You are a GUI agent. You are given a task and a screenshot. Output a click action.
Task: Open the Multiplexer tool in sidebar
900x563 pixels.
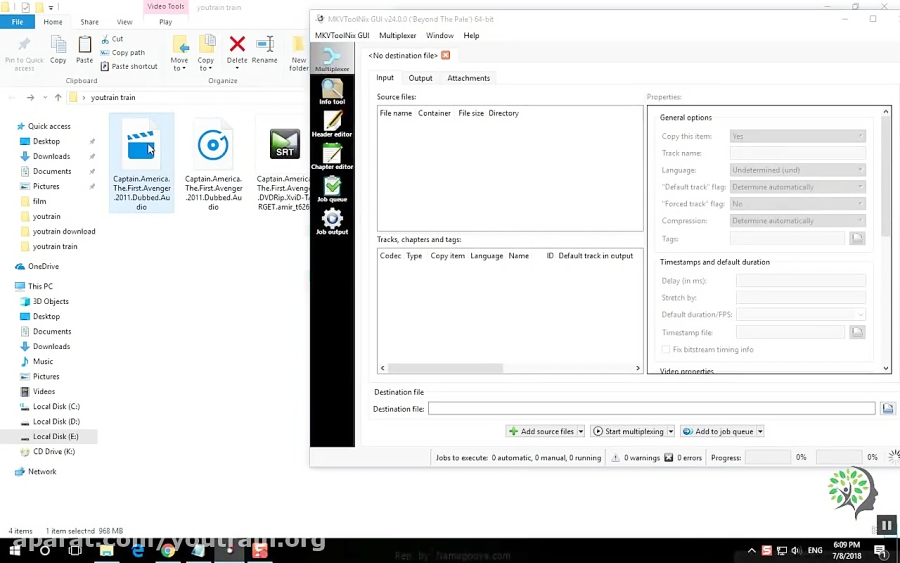(x=332, y=59)
